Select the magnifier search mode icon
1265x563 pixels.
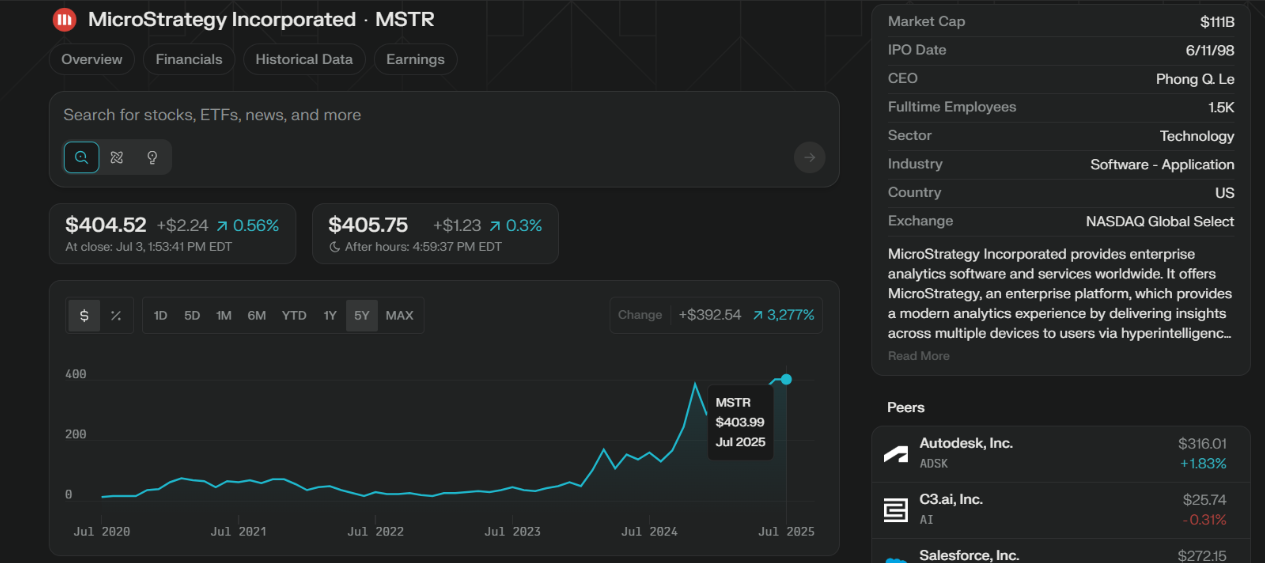pyautogui.click(x=82, y=157)
